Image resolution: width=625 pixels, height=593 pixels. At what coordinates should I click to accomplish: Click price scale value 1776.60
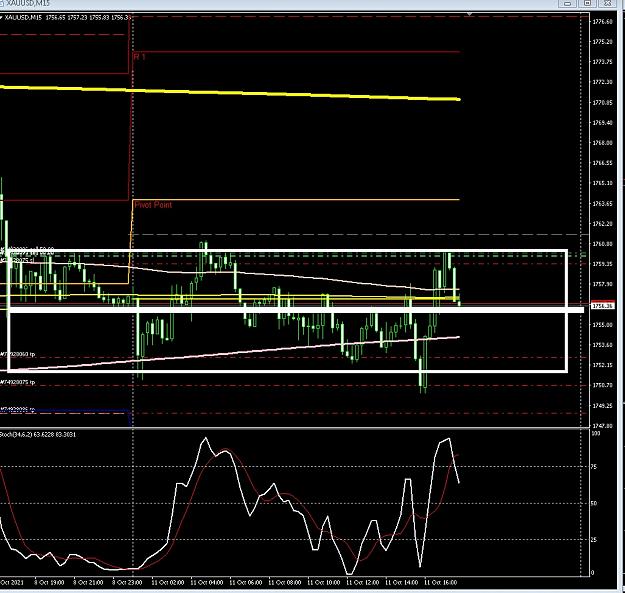tap(603, 22)
